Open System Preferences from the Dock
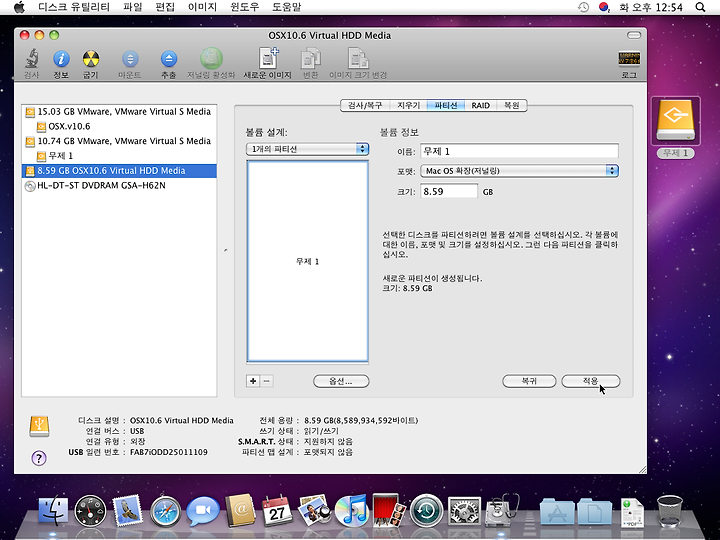Viewport: 720px width, 540px height. (464, 511)
